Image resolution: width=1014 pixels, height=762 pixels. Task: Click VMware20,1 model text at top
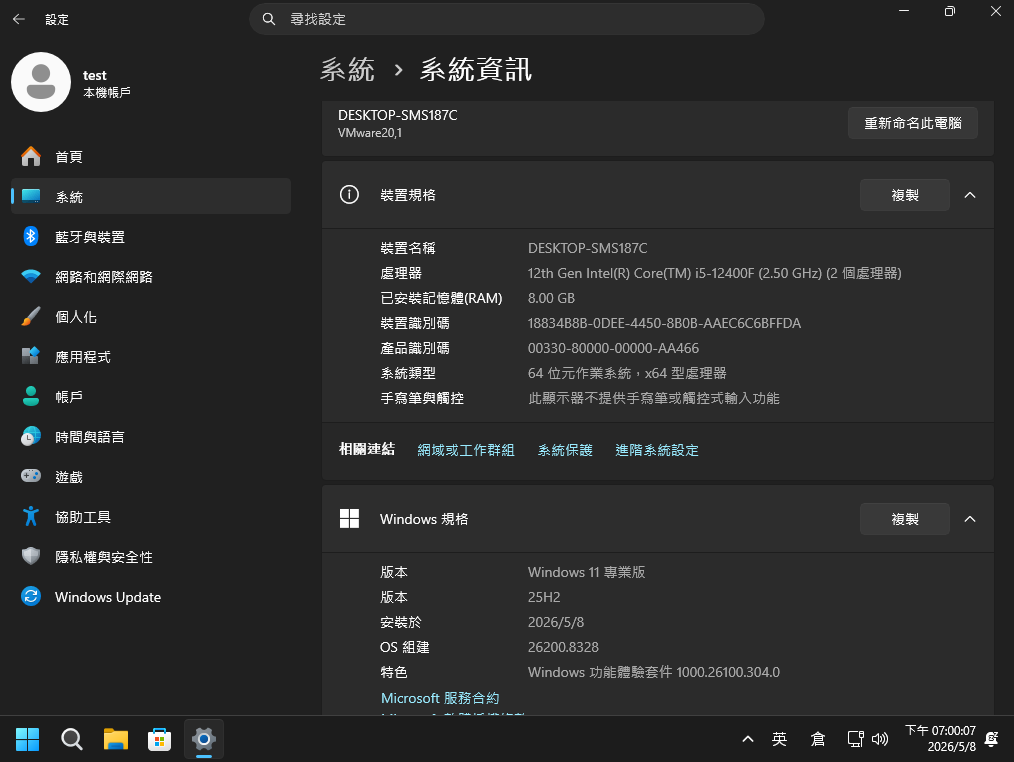point(370,133)
